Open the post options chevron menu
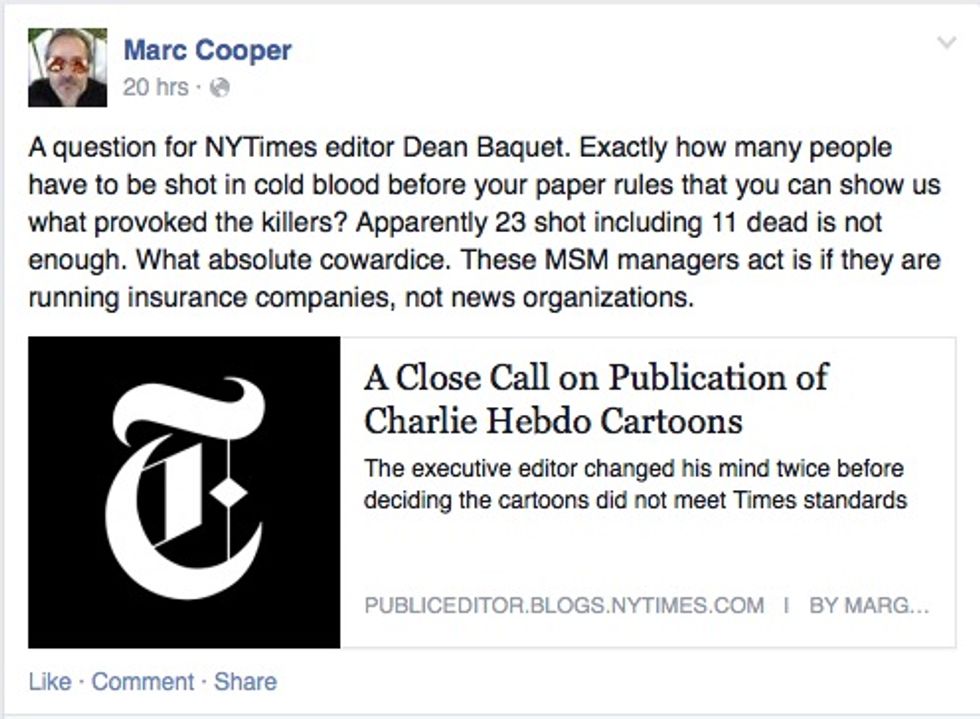The height and width of the screenshot is (719, 980). pyautogui.click(x=946, y=43)
